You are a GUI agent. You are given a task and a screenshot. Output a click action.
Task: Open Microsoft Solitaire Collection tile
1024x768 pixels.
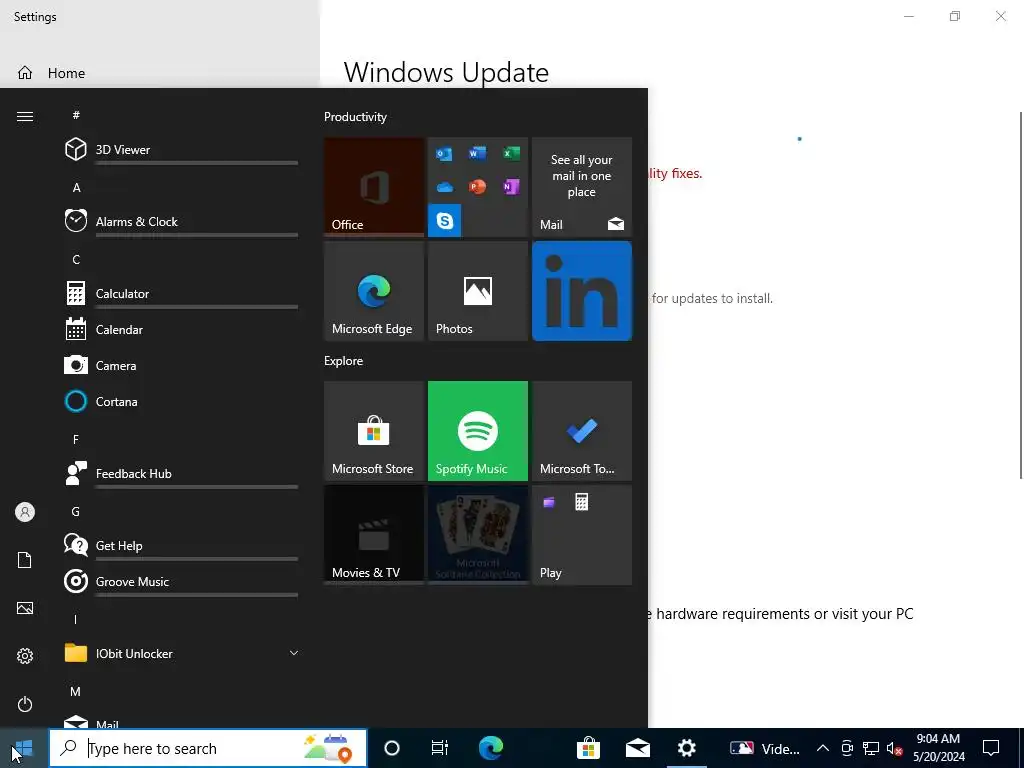478,535
